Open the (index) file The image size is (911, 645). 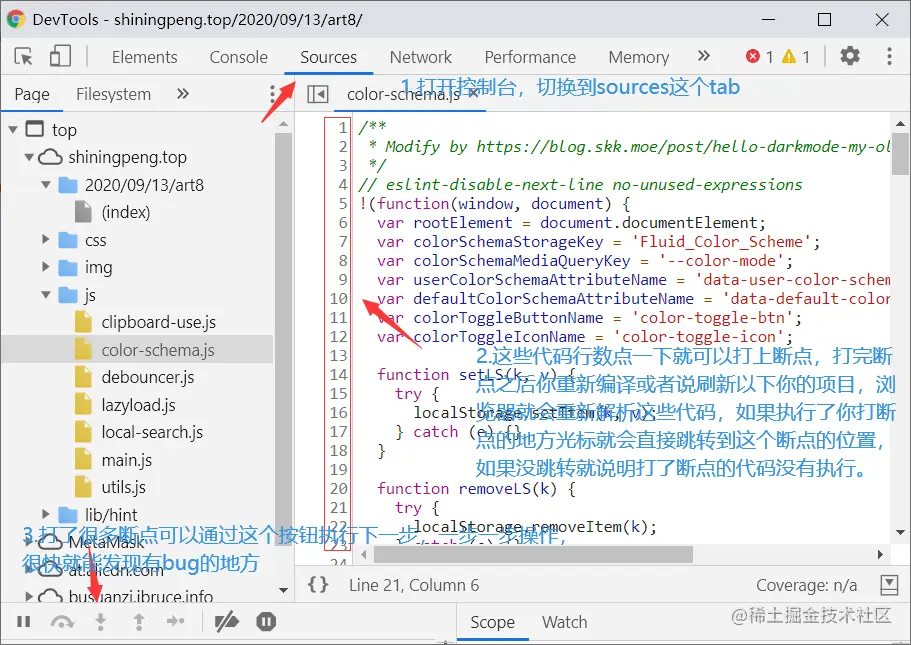[x=125, y=212]
